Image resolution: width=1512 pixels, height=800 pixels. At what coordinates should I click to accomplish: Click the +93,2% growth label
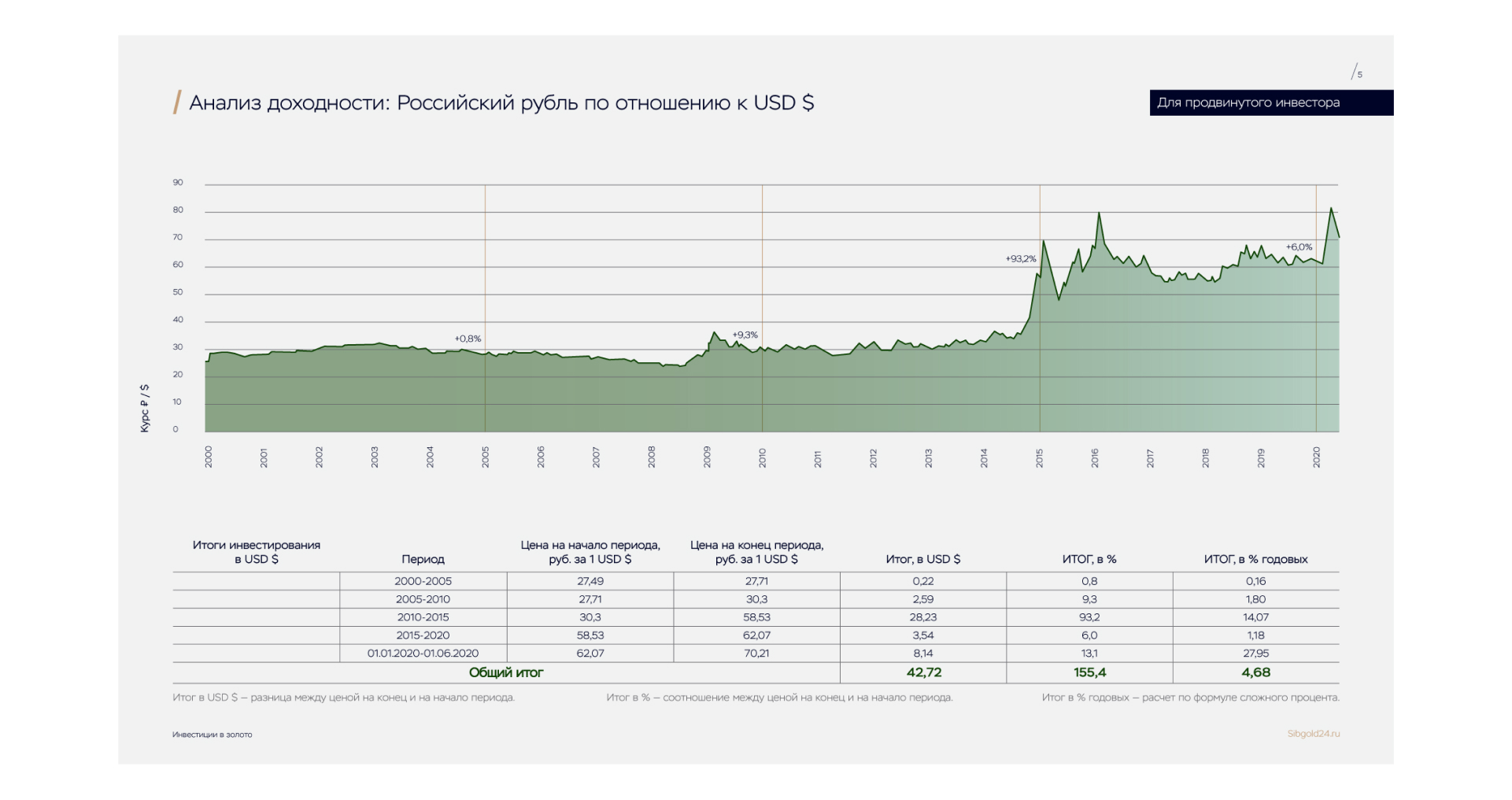[x=1020, y=258]
